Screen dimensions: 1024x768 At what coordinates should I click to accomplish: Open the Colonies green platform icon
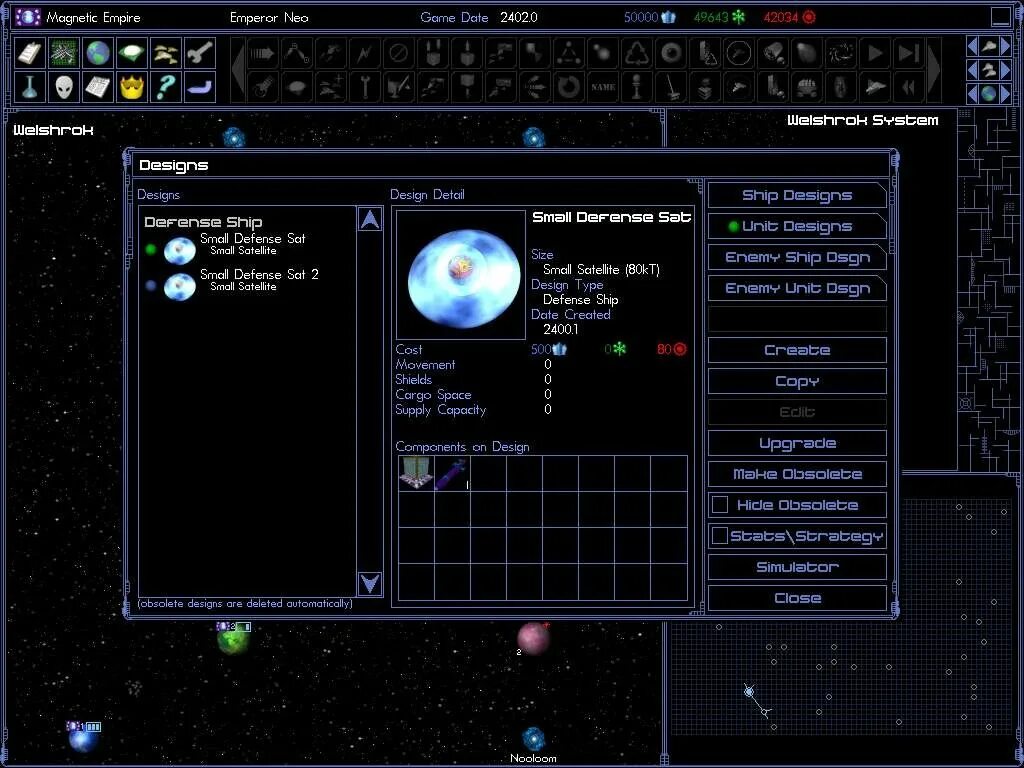click(x=131, y=53)
